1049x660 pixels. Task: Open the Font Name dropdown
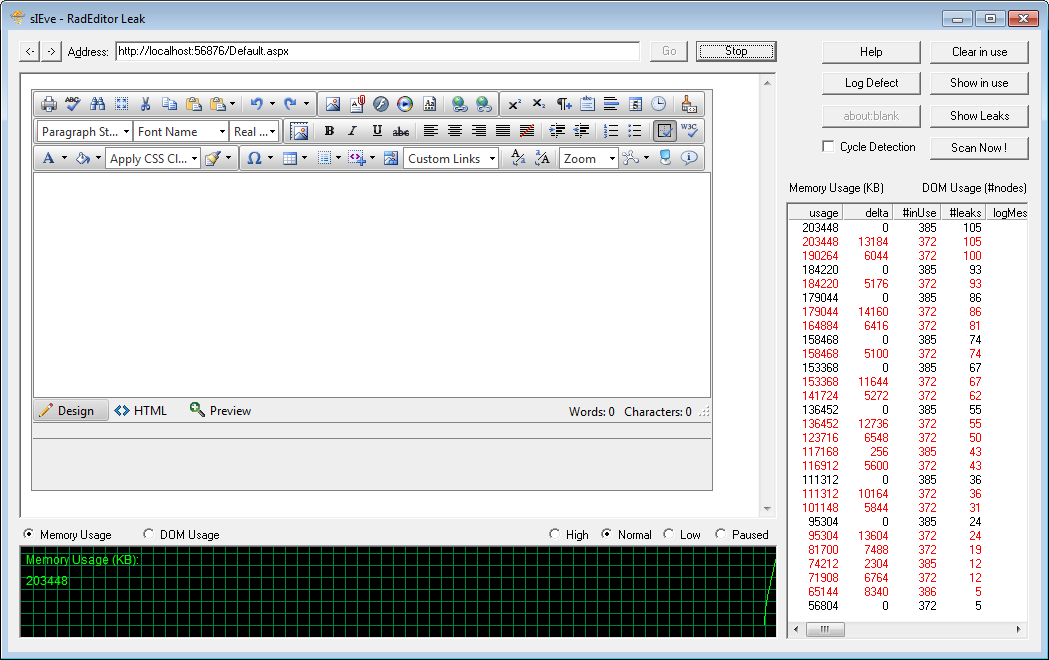tap(181, 132)
